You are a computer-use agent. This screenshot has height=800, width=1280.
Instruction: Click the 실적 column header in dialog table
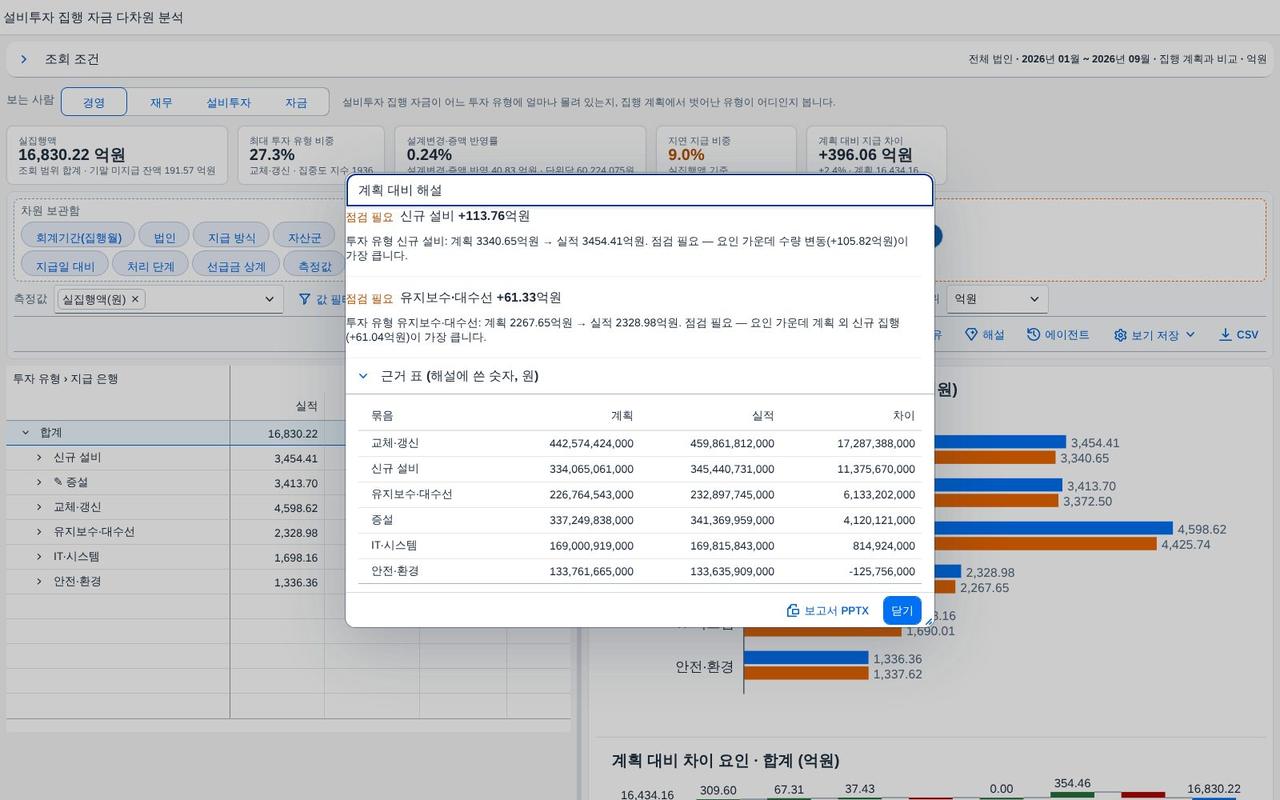click(x=762, y=415)
